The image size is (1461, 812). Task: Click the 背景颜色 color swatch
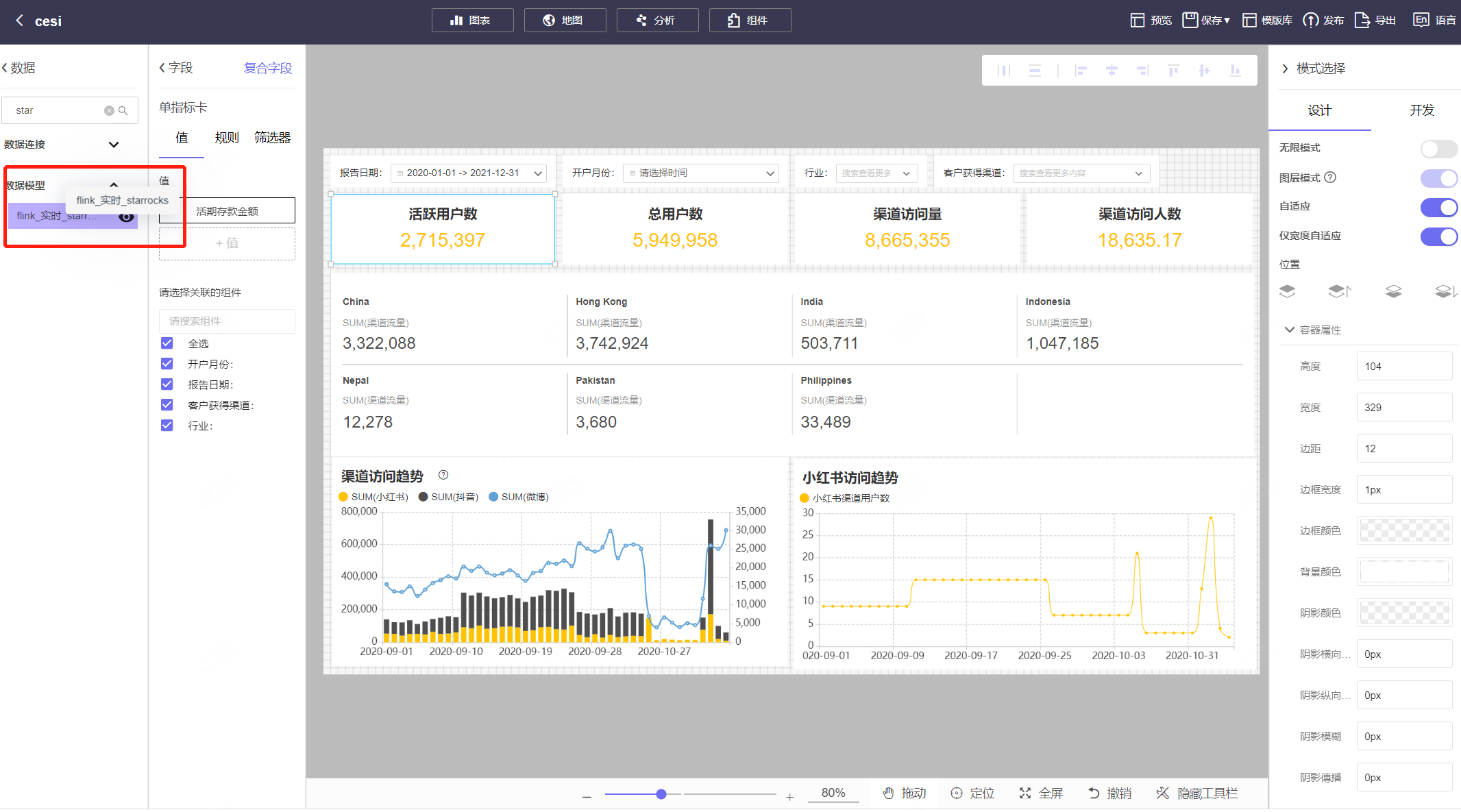(1403, 571)
